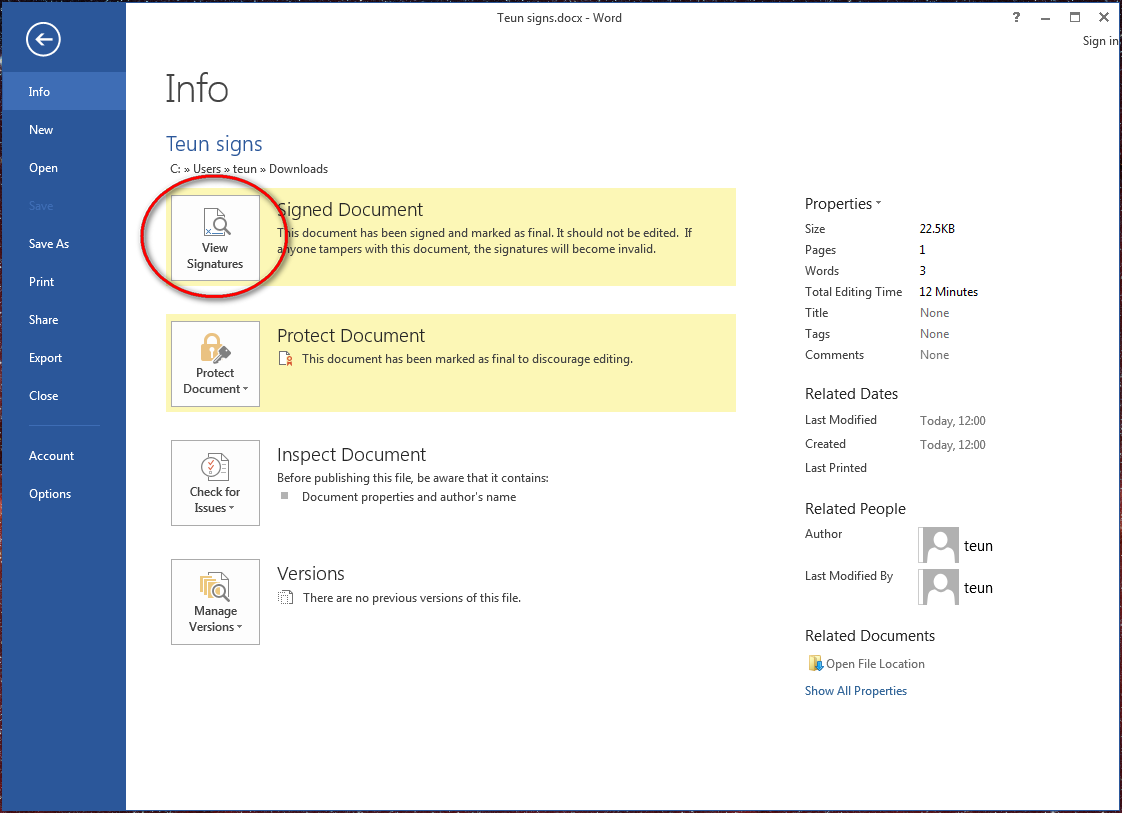Screen dimensions: 1122x813
Task: Open the Print page
Action: coord(42,282)
